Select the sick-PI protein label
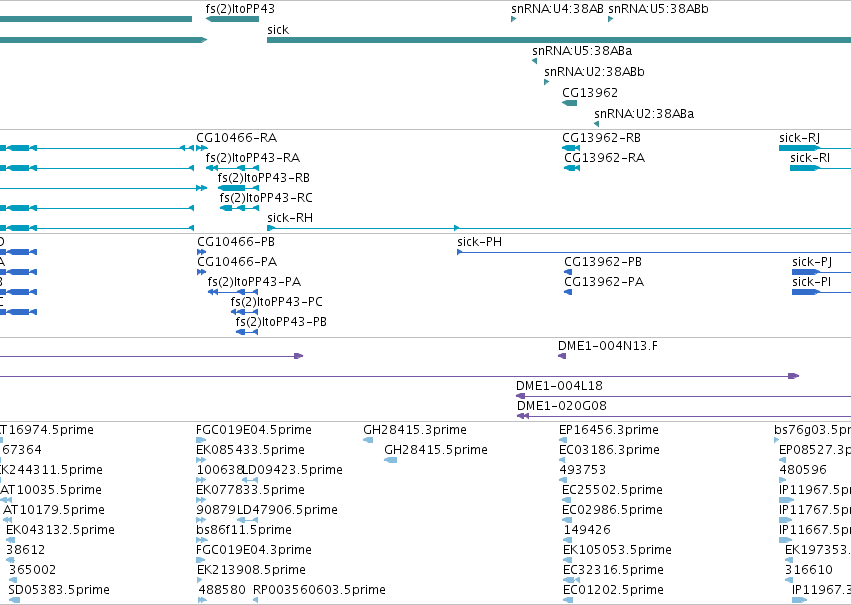Screen dimensions: 851x605 pyautogui.click(x=811, y=282)
